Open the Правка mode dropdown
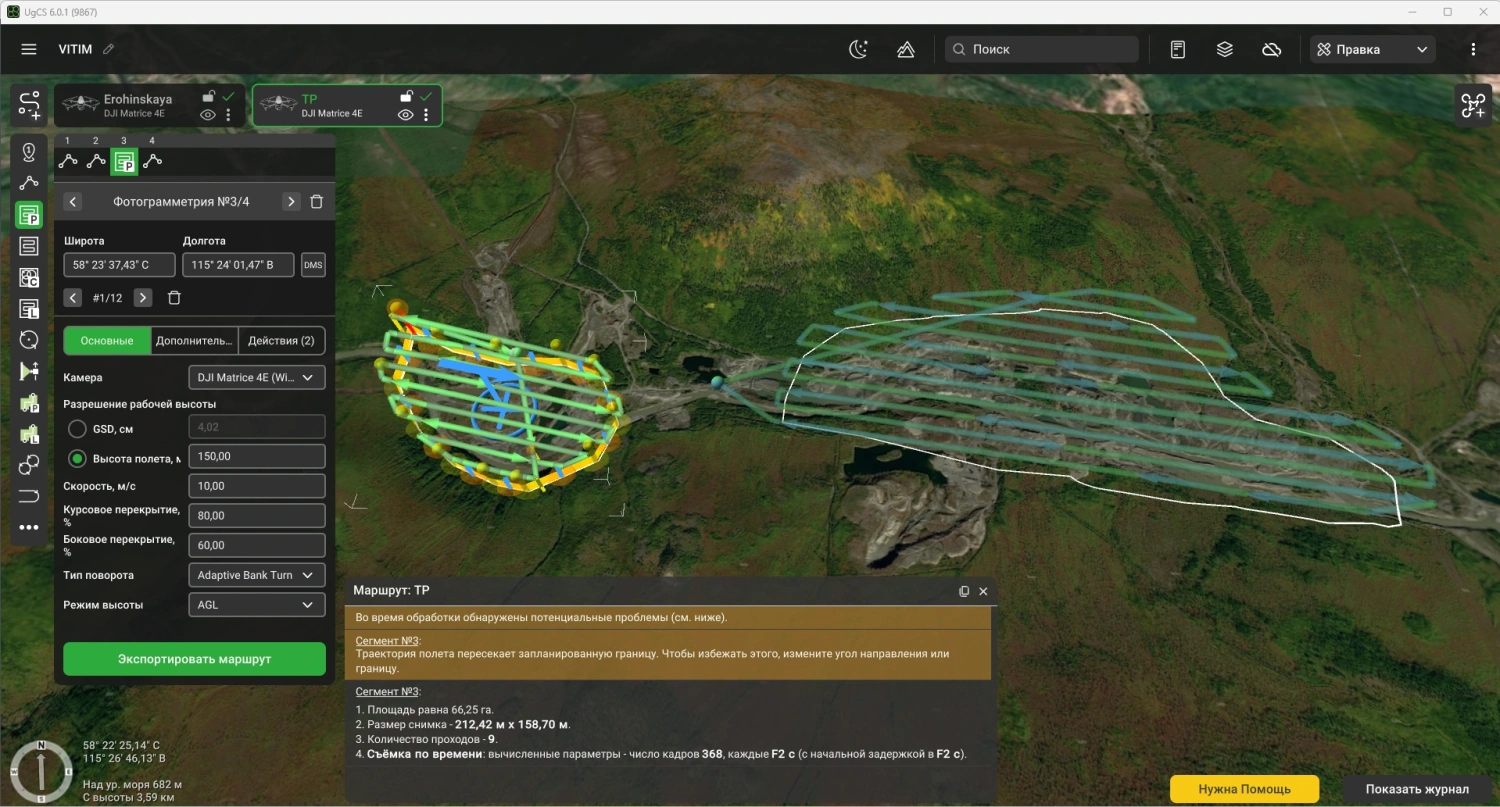 pos(1372,49)
